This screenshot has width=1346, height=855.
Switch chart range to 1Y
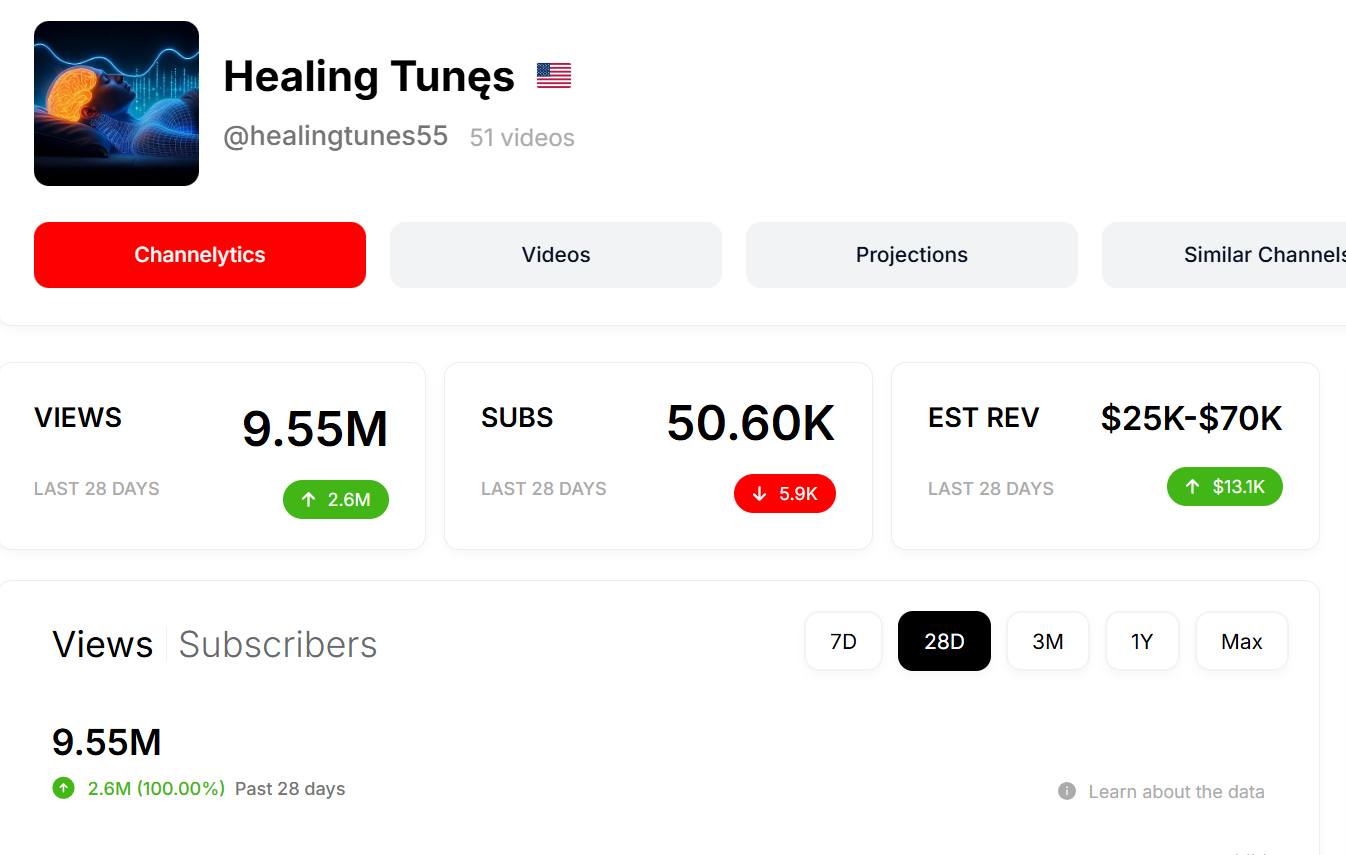pyautogui.click(x=1142, y=641)
